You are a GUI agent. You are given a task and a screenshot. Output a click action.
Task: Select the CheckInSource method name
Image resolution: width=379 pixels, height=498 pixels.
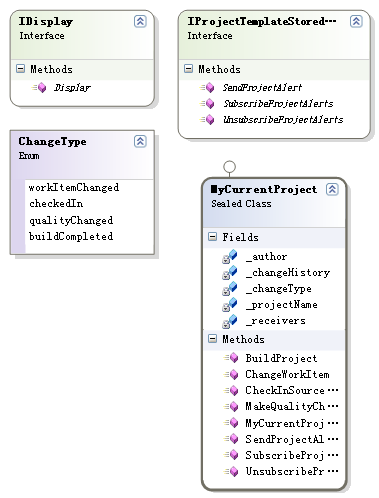click(x=292, y=390)
